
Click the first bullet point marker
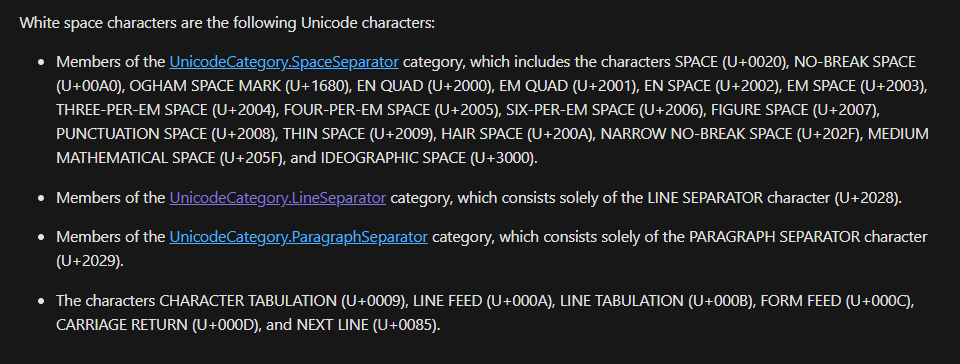pyautogui.click(x=41, y=62)
